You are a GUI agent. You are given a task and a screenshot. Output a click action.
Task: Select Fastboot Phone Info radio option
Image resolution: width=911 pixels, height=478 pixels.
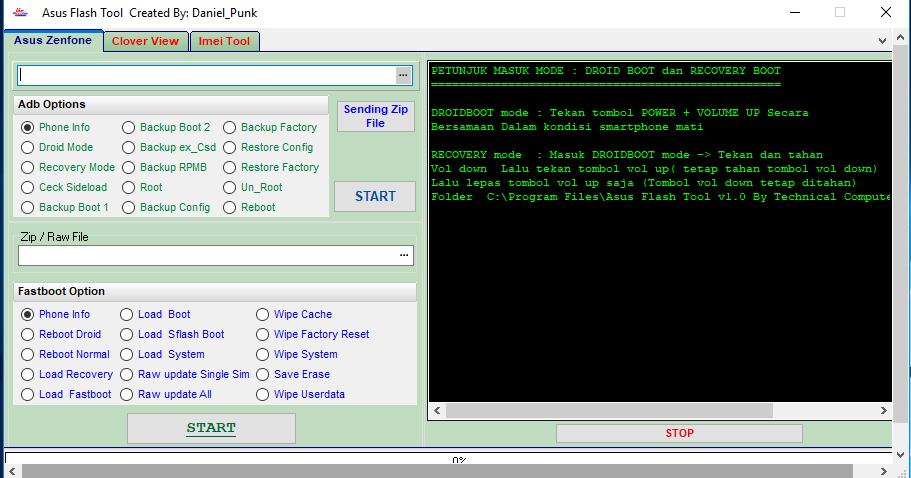[x=55, y=314]
